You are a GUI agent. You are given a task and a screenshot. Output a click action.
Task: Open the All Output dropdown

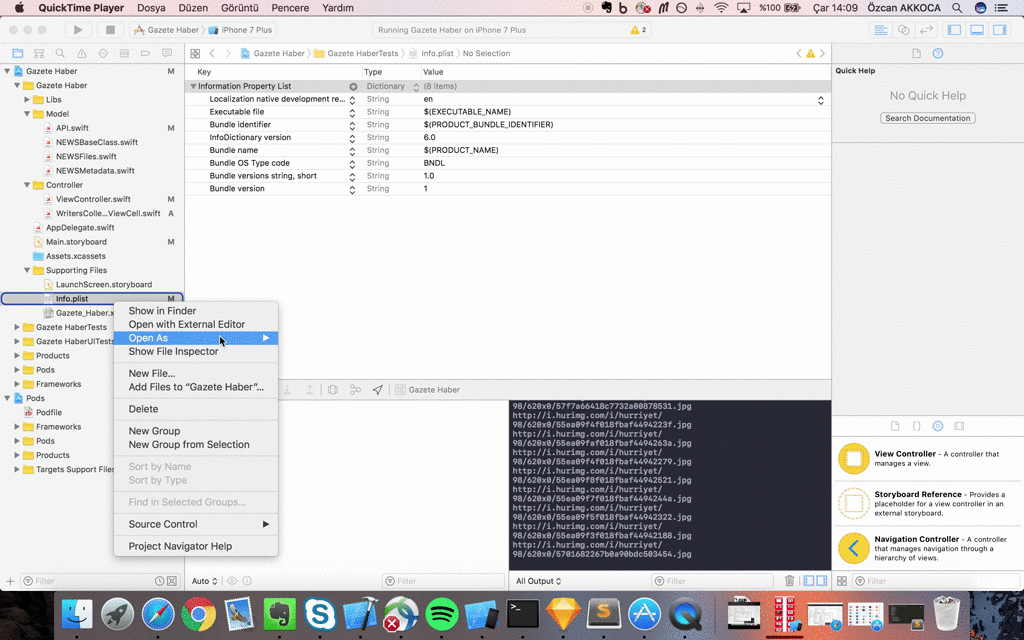point(539,581)
